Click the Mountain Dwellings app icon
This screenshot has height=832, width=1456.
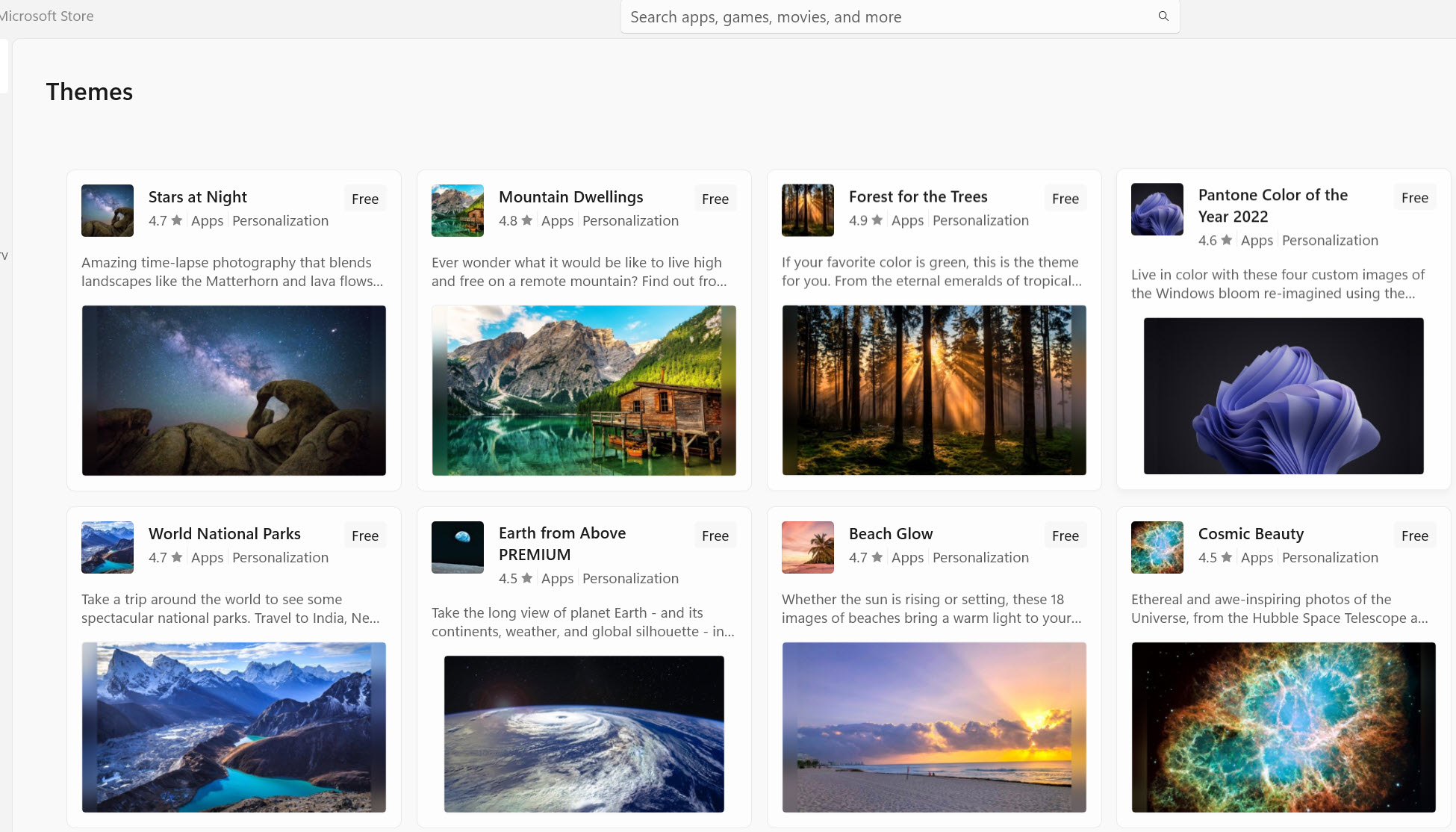[457, 211]
